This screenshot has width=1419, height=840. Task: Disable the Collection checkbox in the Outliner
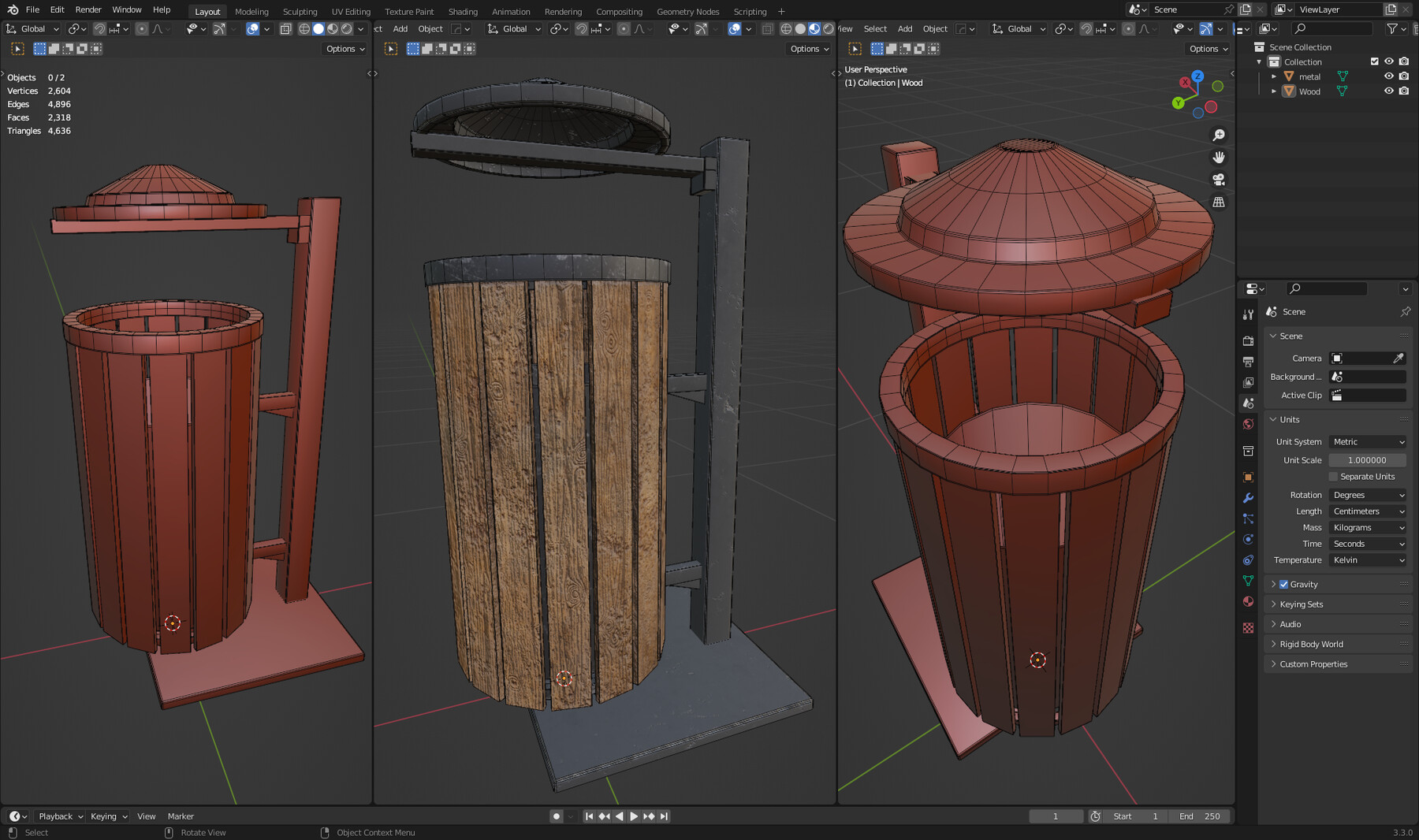pyautogui.click(x=1374, y=61)
